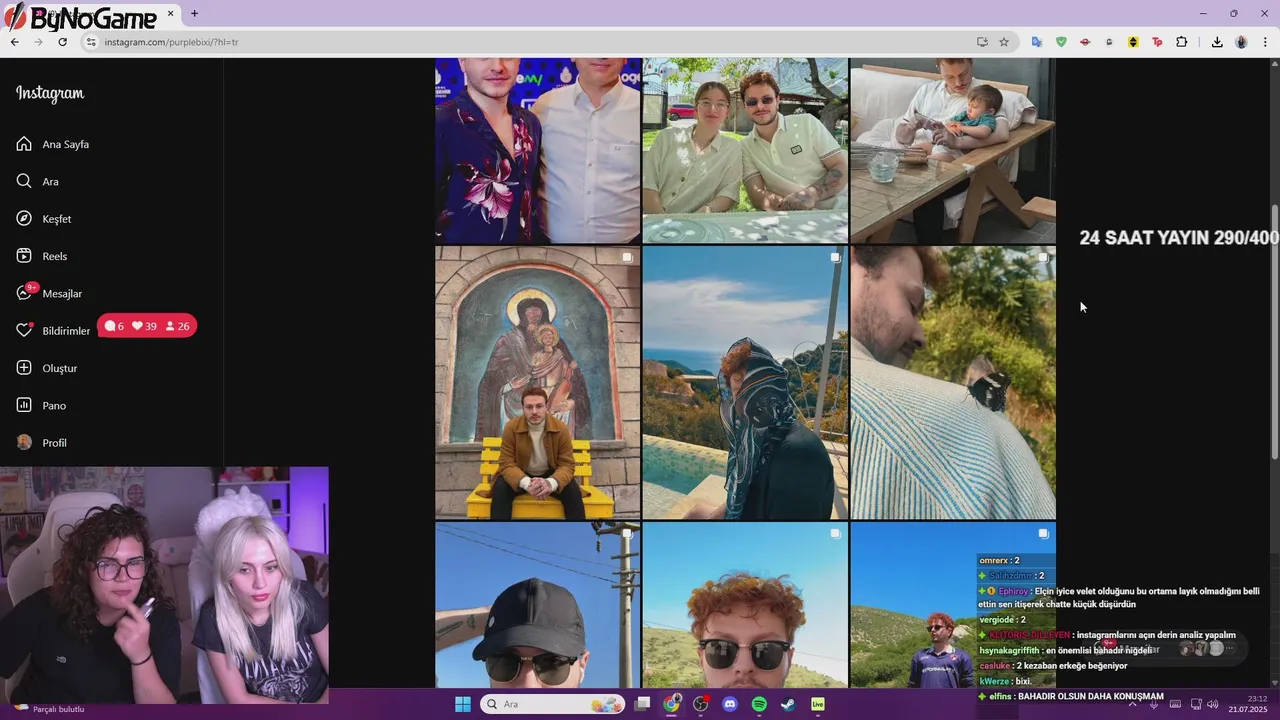Click the taskbar Ara search box
The height and width of the screenshot is (720, 1280).
tap(552, 704)
